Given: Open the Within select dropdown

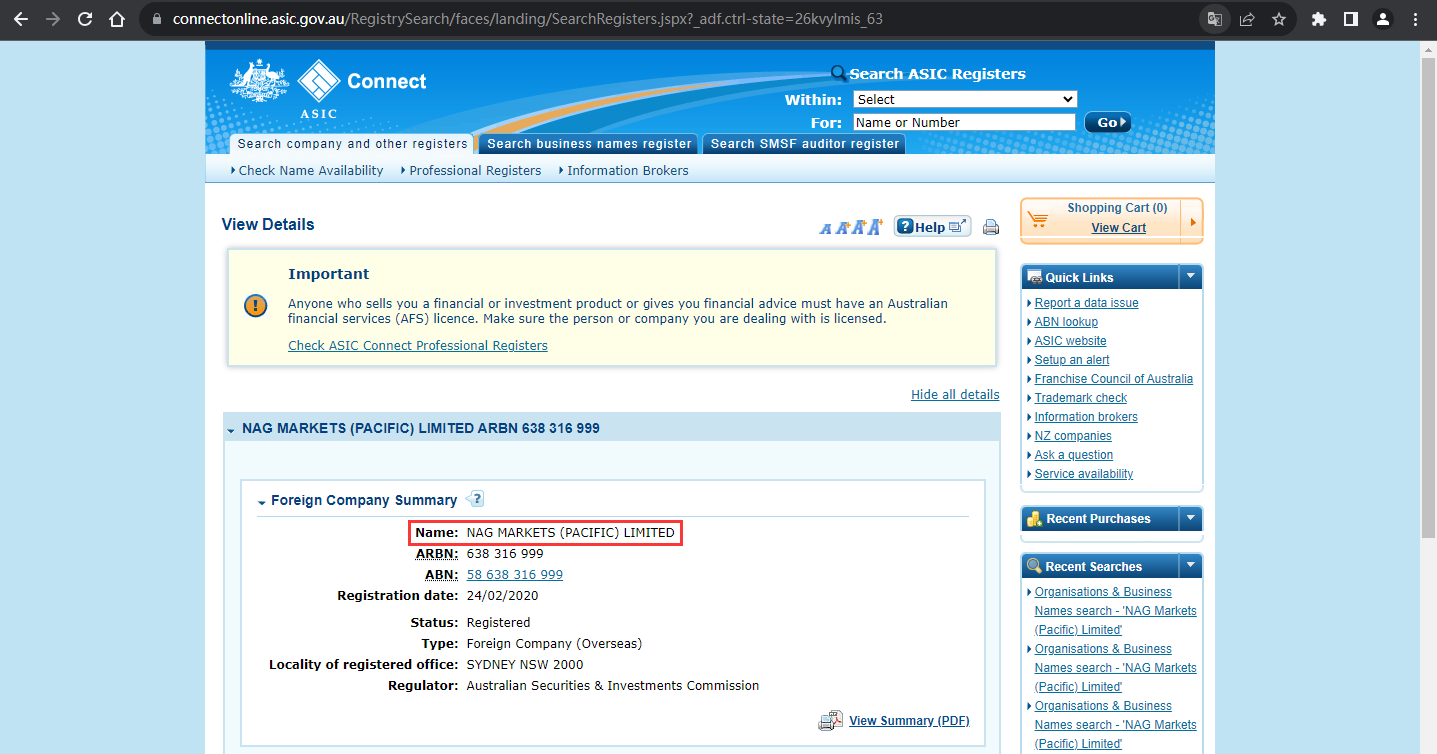Looking at the screenshot, I should coord(964,99).
